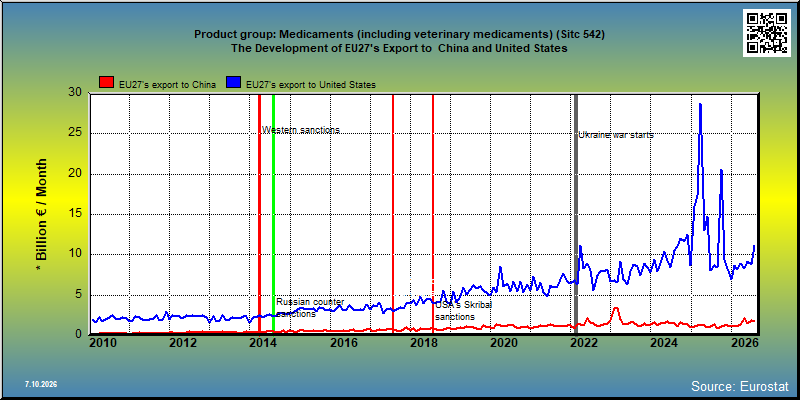This screenshot has width=800, height=400.
Task: Click the red China line bump in late 2022
Action: coord(616,309)
